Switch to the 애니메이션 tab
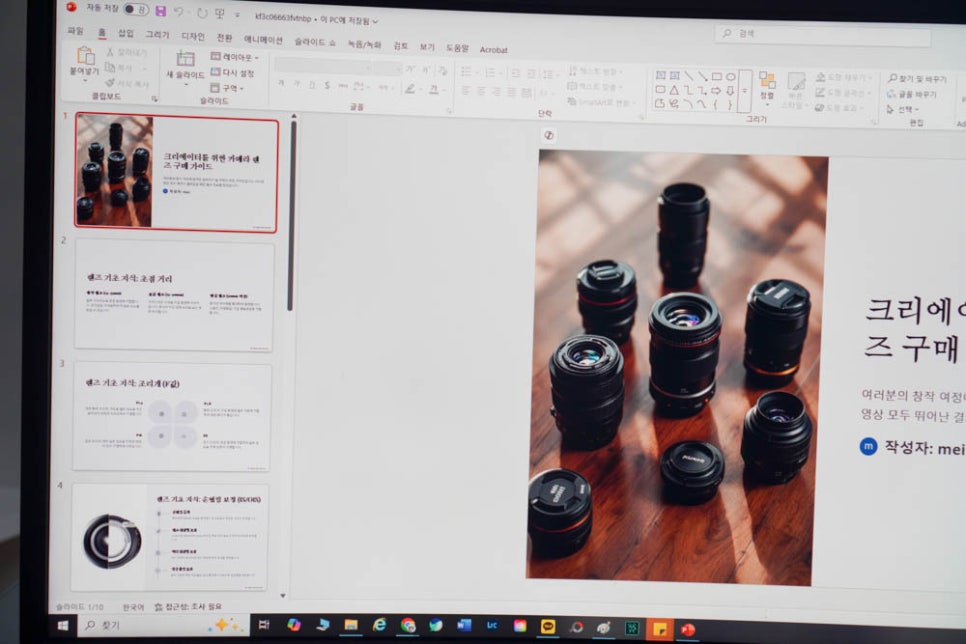Viewport: 966px width, 644px height. point(263,39)
